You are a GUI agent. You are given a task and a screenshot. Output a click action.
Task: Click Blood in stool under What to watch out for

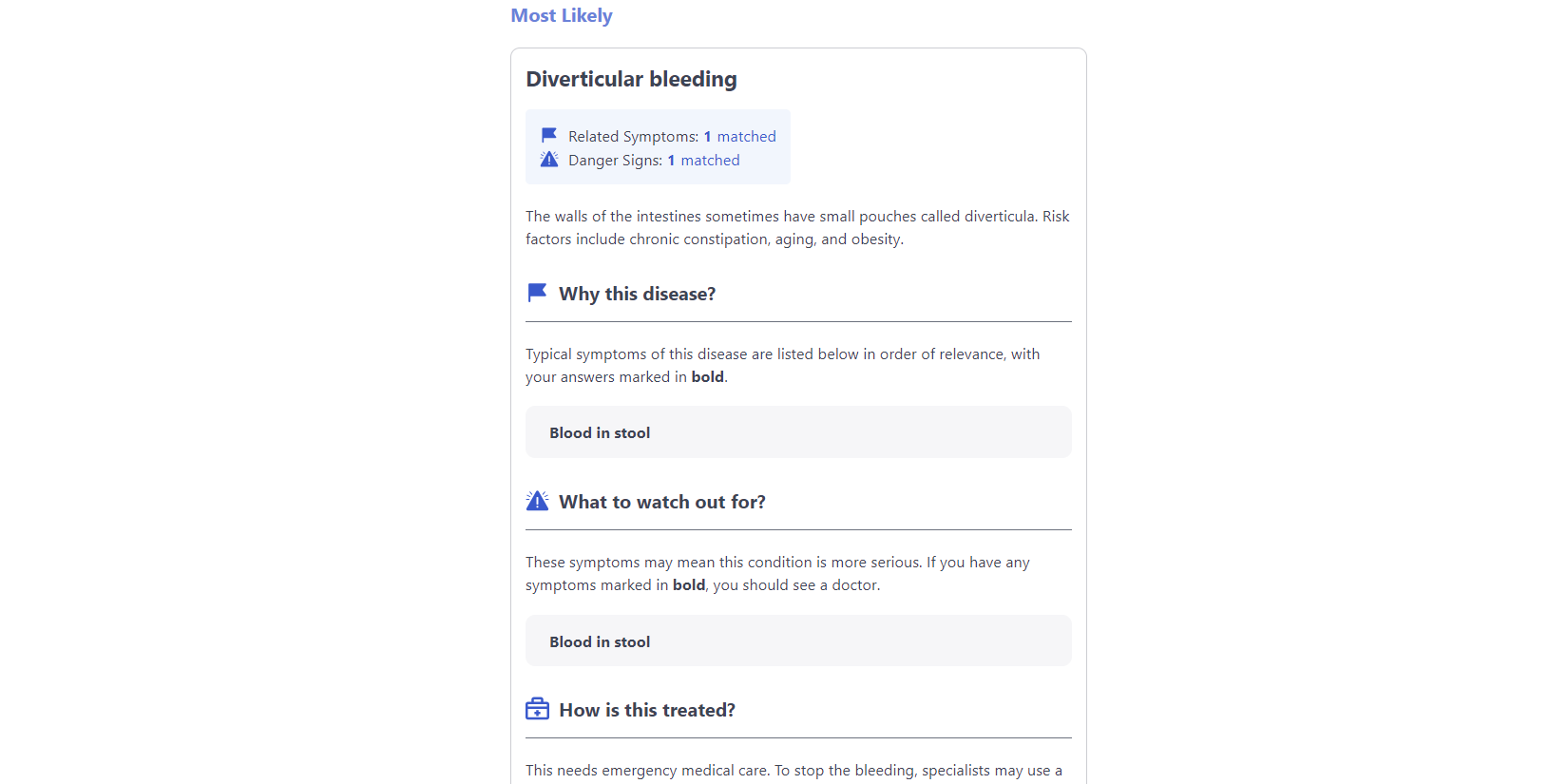600,642
